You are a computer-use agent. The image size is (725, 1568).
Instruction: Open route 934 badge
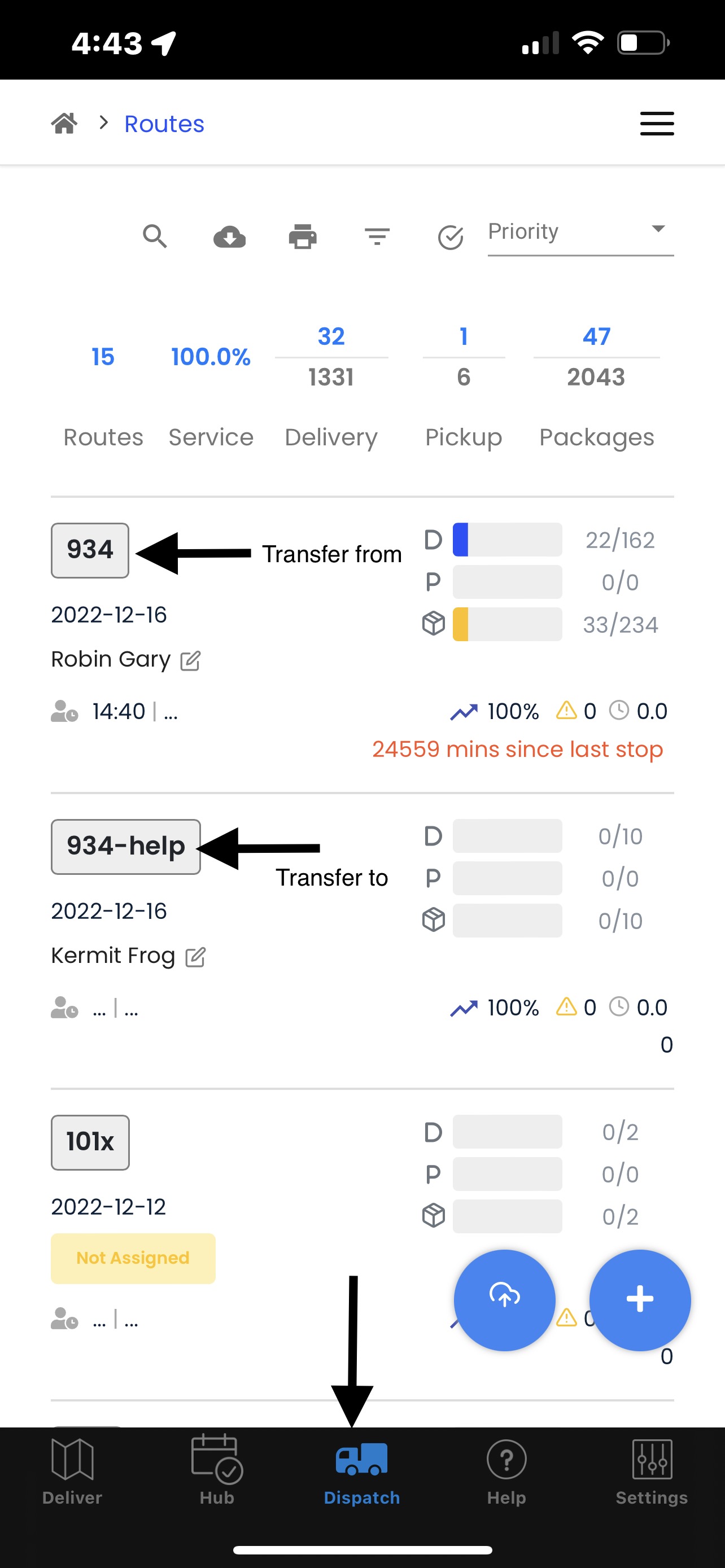[x=90, y=550]
